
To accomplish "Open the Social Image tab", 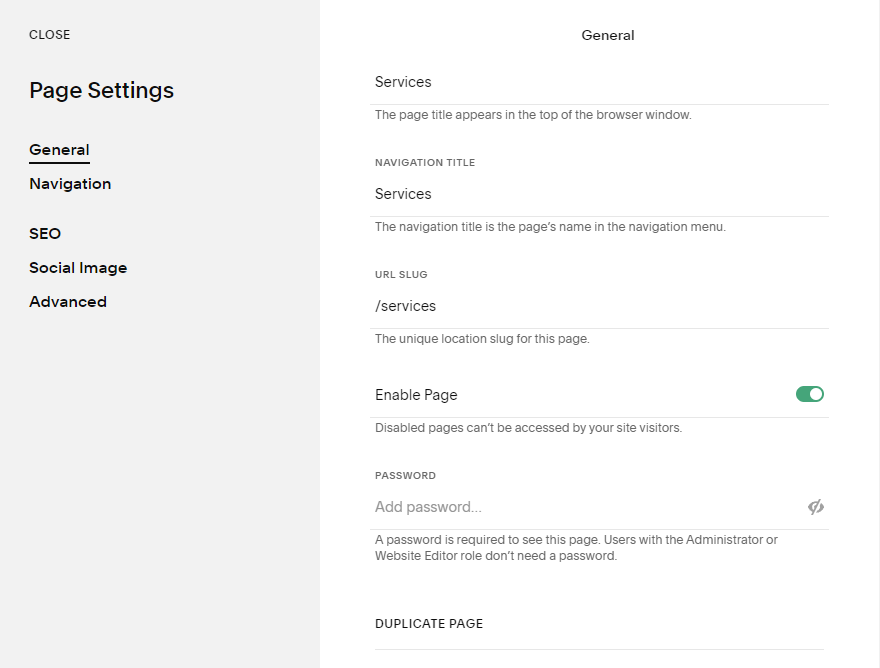I will point(78,268).
